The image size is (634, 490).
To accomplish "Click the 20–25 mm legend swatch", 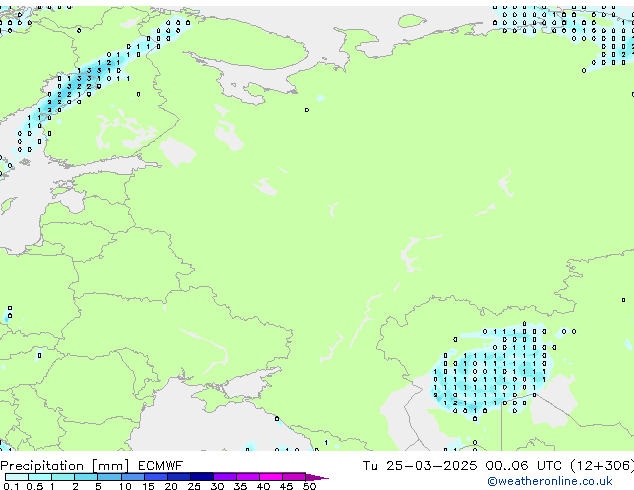I will click(179, 477).
